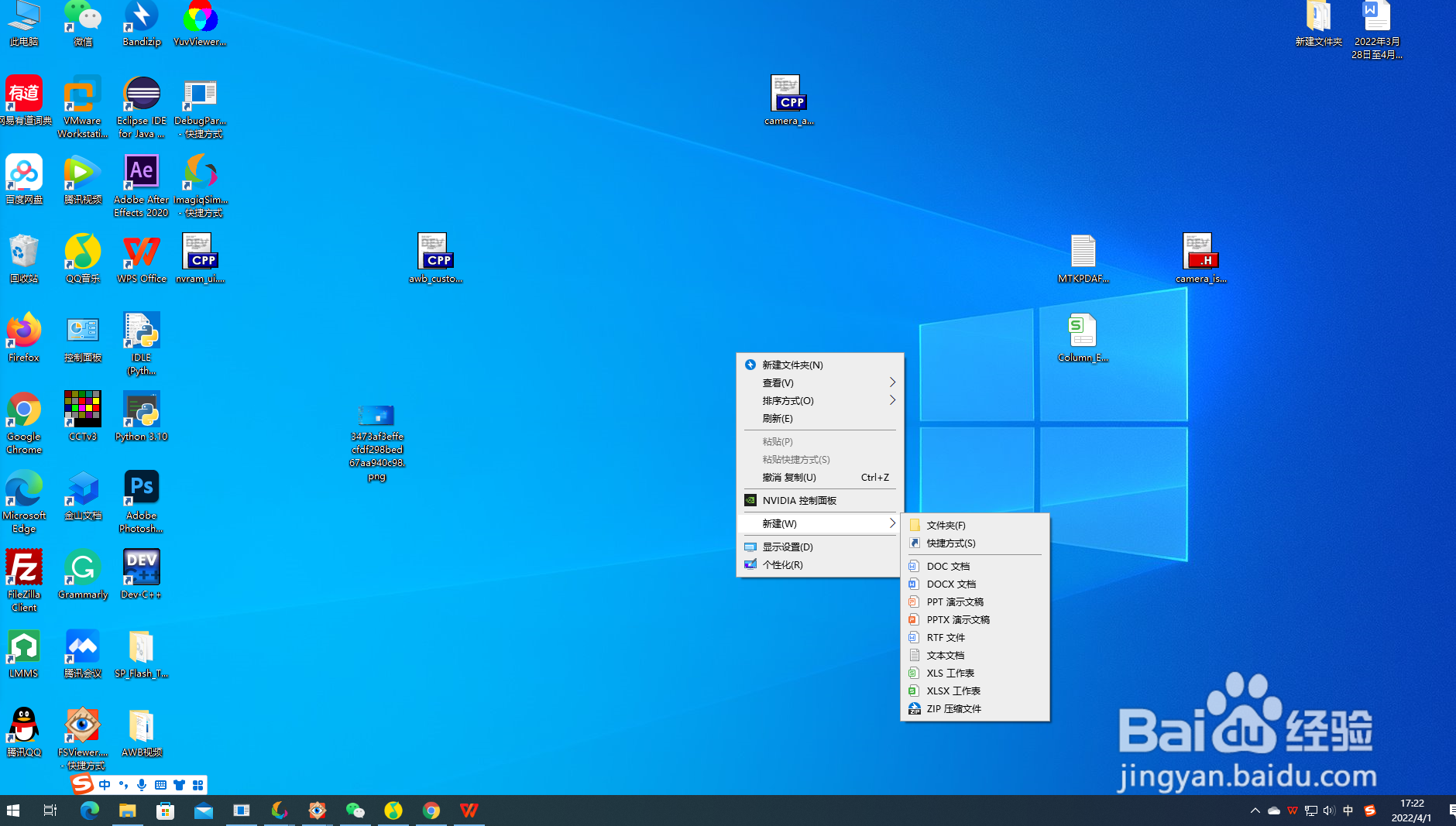This screenshot has height=826, width=1456.
Task: Select the 回收站 recycle bin
Action: (x=24, y=259)
